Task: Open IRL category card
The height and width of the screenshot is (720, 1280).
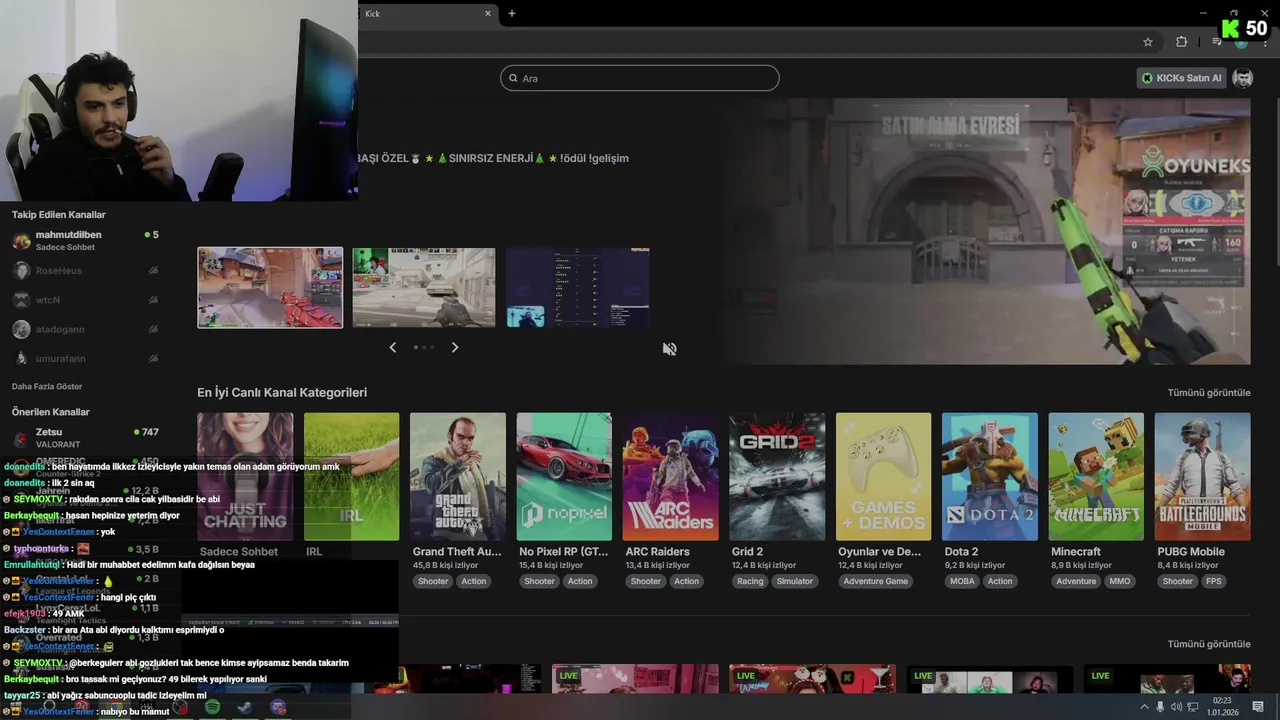Action: coord(351,477)
